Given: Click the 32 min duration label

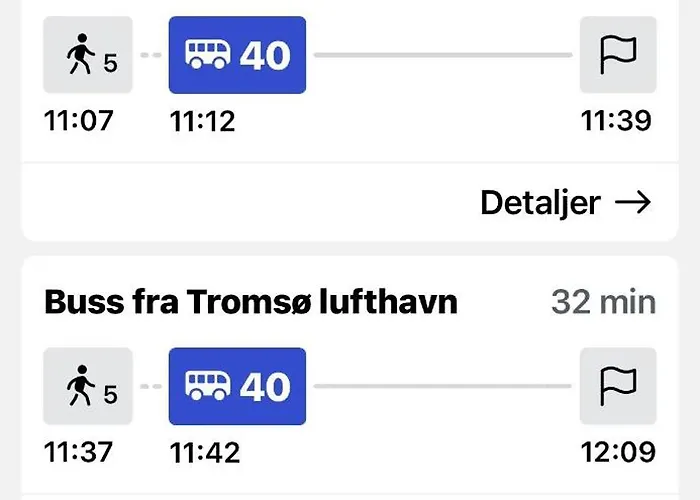Looking at the screenshot, I should coord(603,303).
